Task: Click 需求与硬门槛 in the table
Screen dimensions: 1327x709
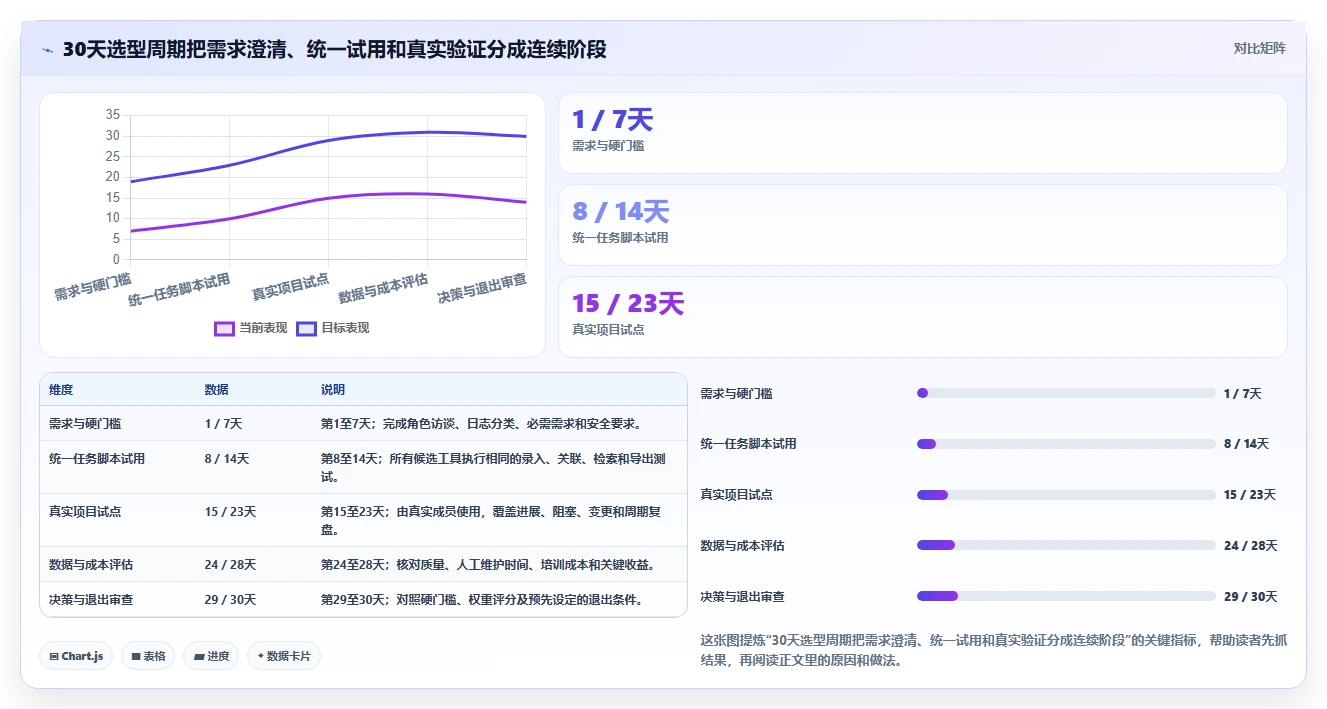Action: point(85,424)
